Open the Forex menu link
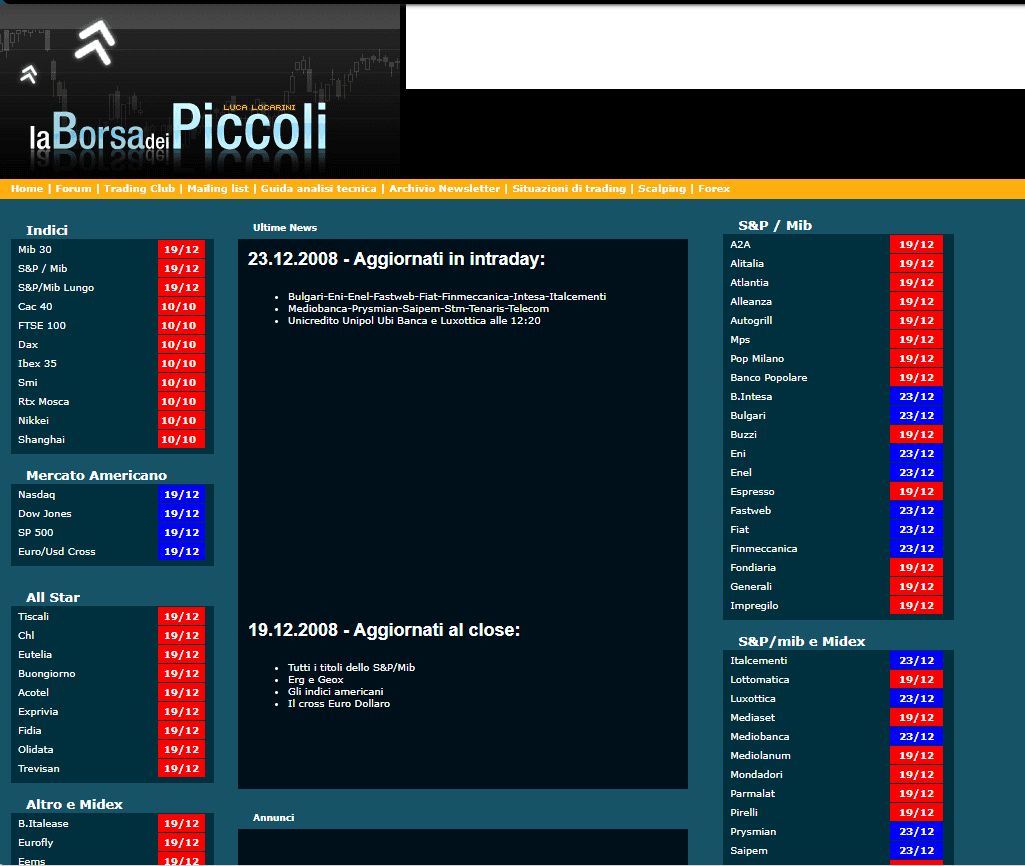Image resolution: width=1025 pixels, height=866 pixels. (x=714, y=189)
